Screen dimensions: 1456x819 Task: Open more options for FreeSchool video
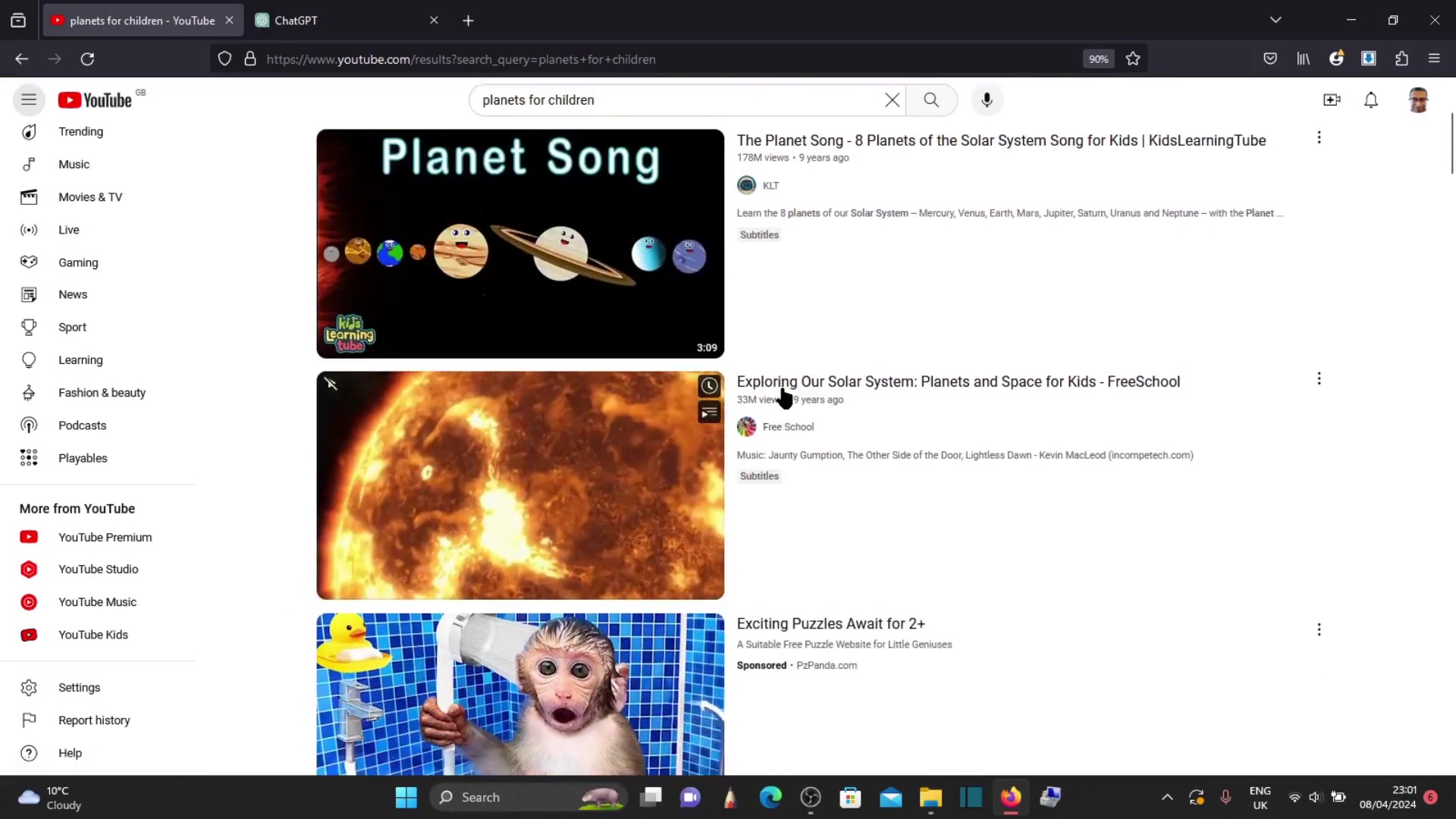tap(1319, 378)
